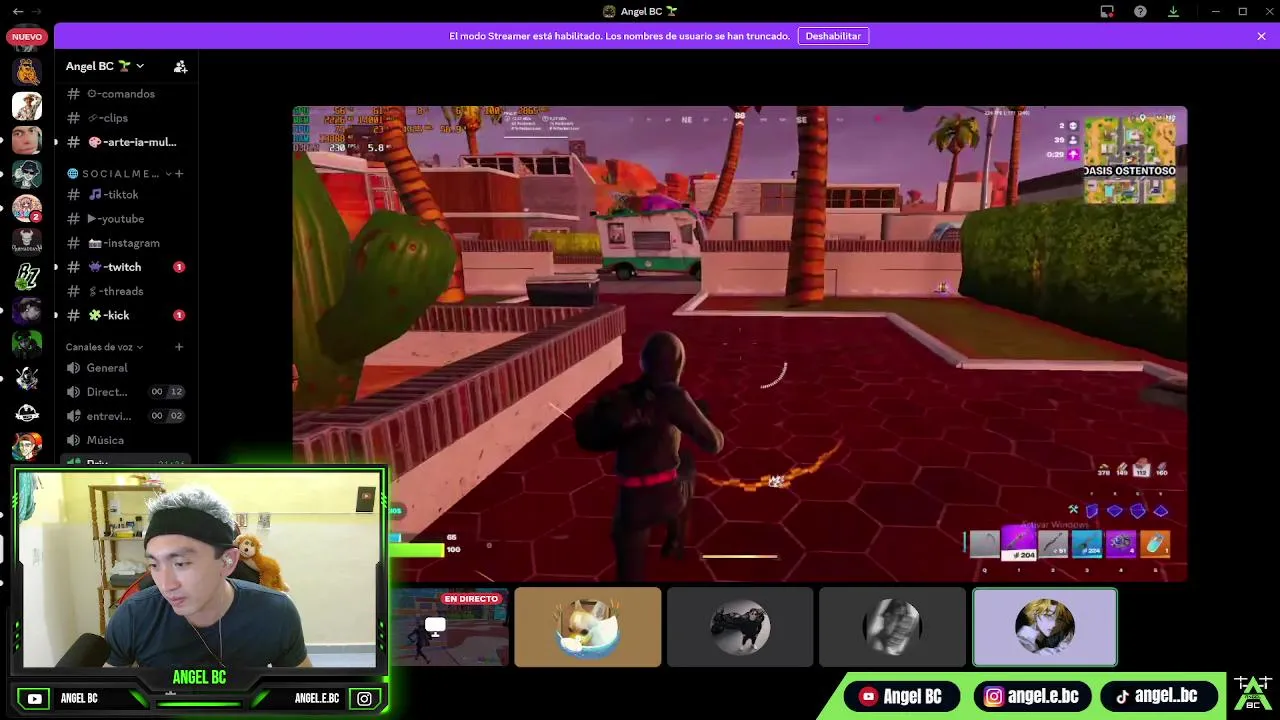The image size is (1280, 720).
Task: Dismiss the Streamer mode banner with X
Action: pyautogui.click(x=1261, y=36)
